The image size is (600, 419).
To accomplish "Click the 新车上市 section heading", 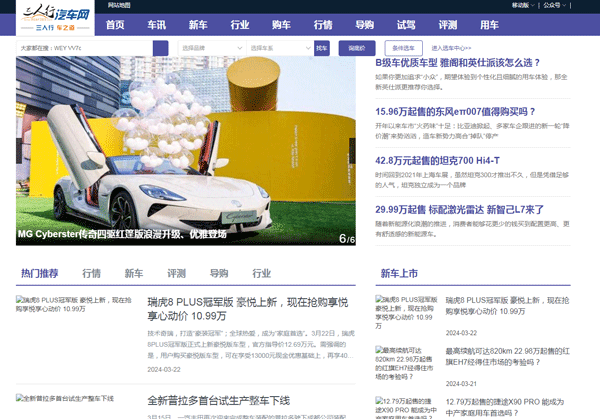I will pos(399,273).
